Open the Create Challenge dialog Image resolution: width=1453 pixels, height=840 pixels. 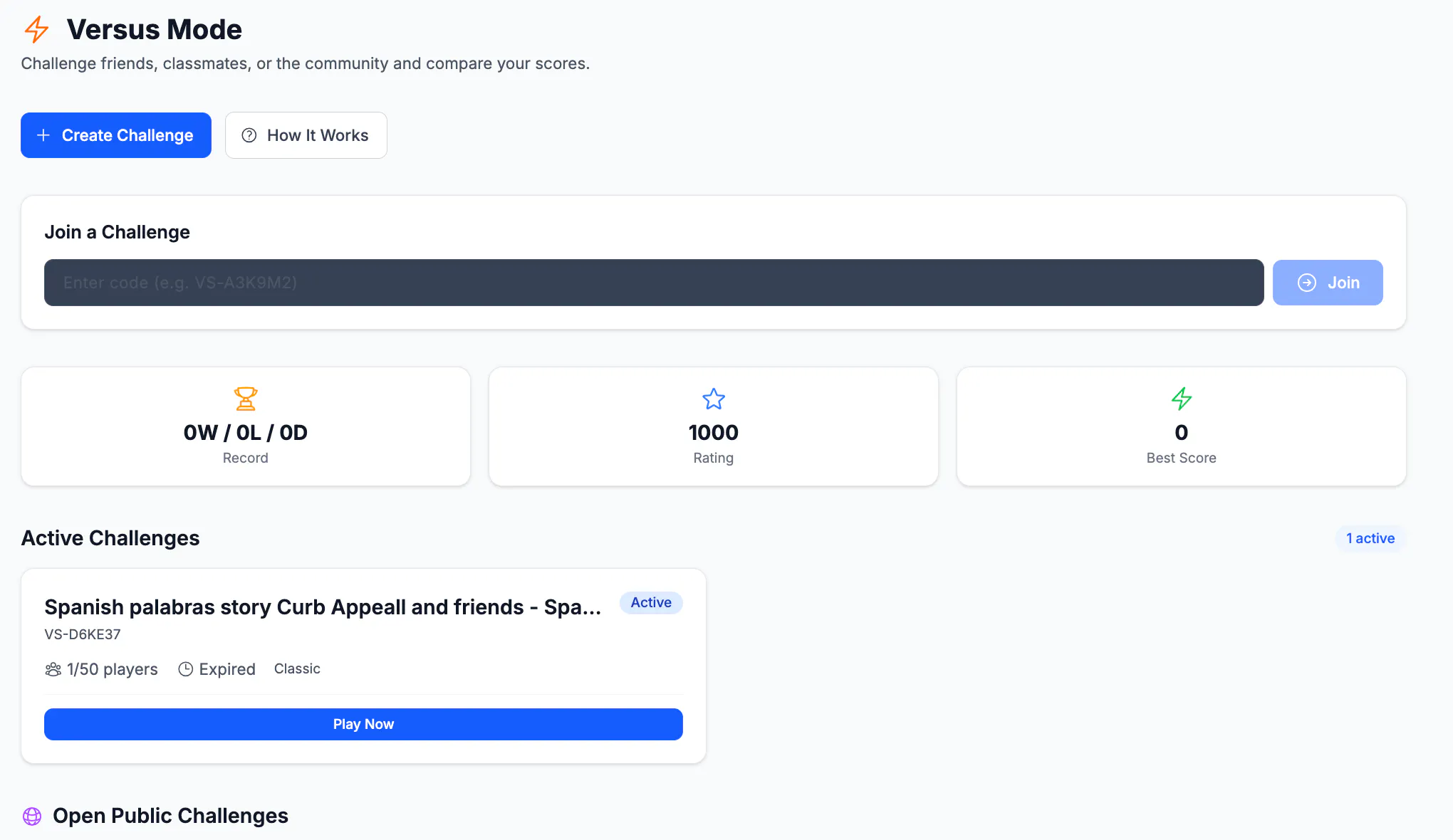click(116, 135)
